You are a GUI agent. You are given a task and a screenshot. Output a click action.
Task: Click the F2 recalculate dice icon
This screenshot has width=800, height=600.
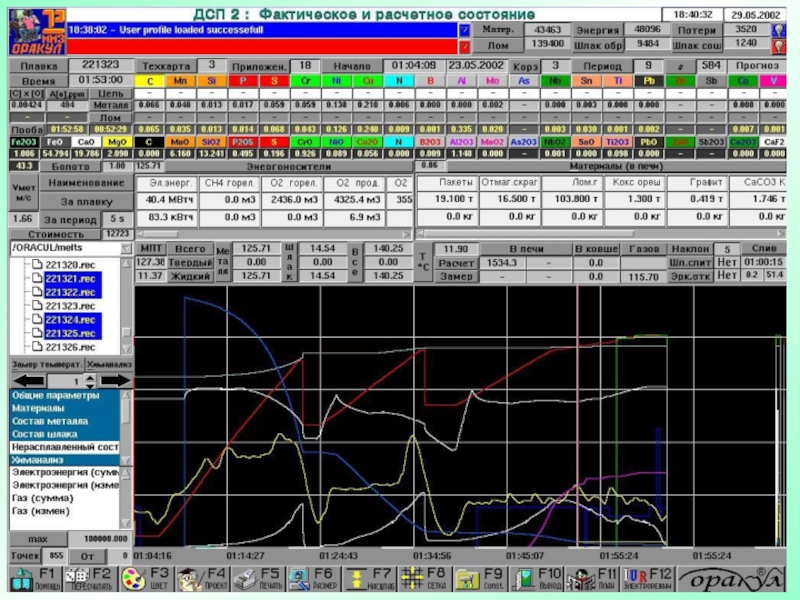click(78, 579)
